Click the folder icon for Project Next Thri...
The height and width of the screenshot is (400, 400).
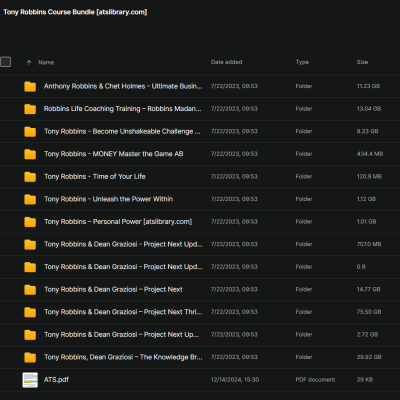coord(30,312)
